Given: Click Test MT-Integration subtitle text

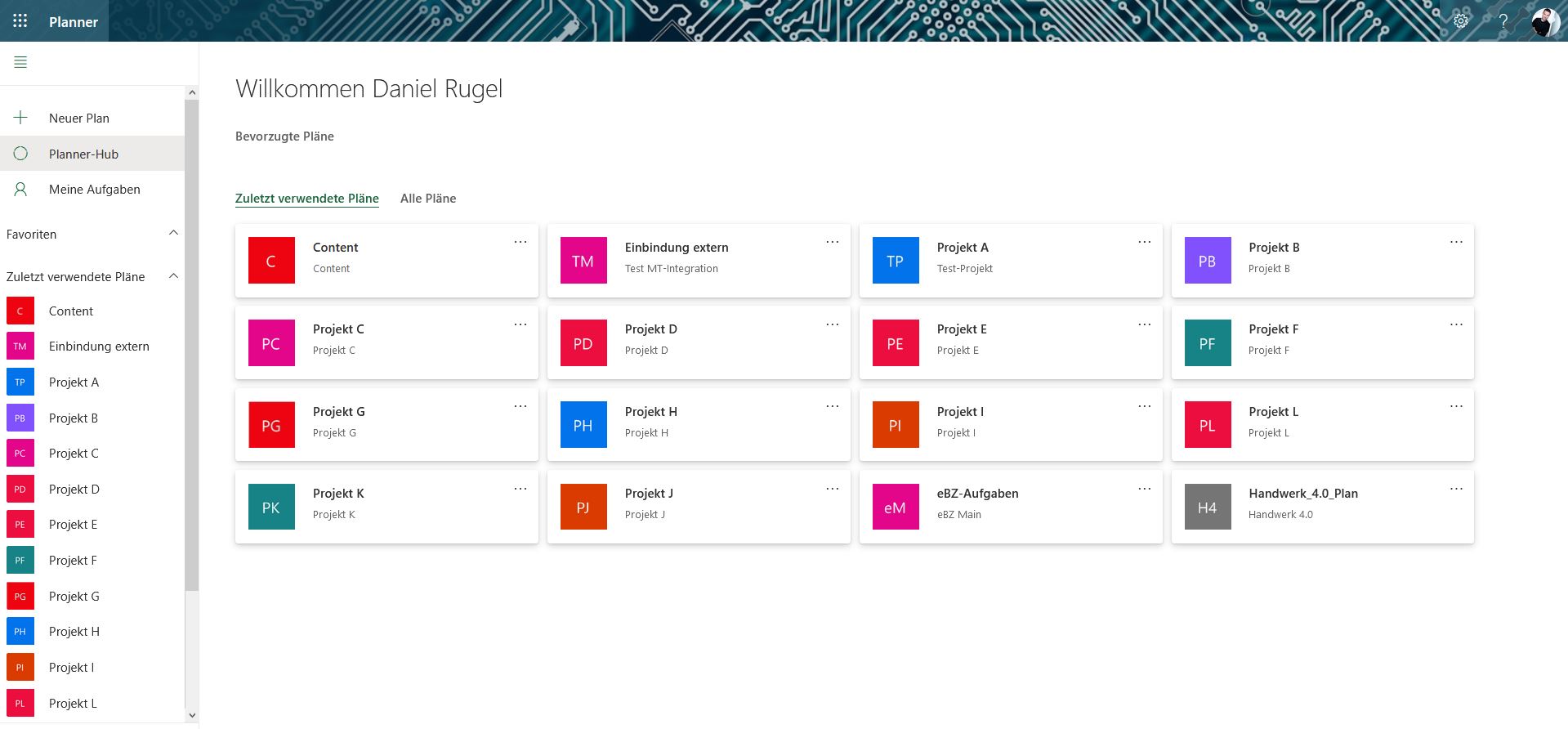Looking at the screenshot, I should [x=672, y=268].
